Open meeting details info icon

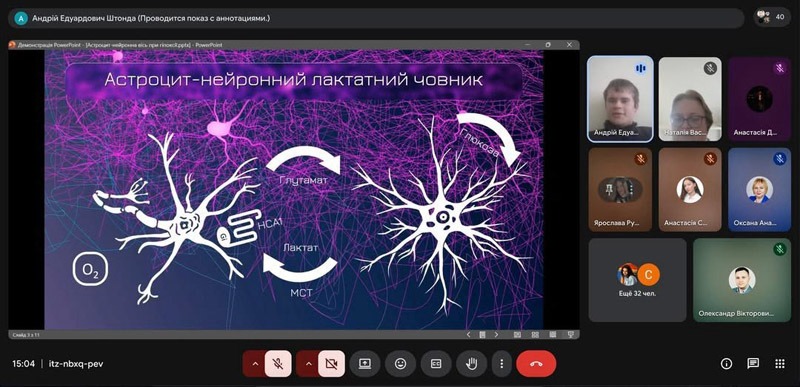(726, 364)
